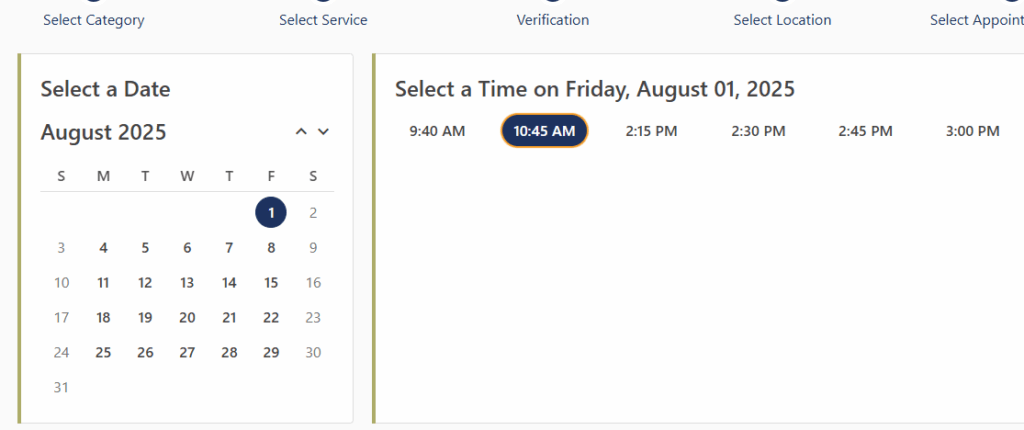Select August 25 on the calendar
This screenshot has width=1024, height=430.
[x=103, y=352]
